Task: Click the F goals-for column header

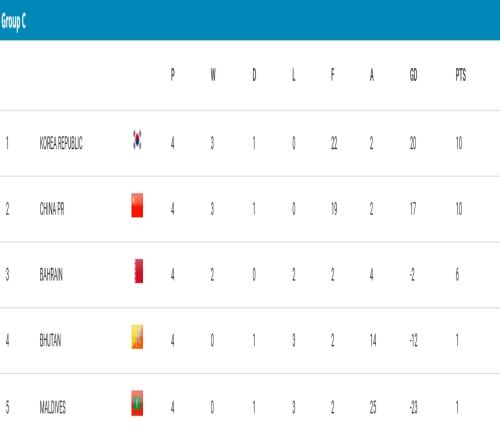Action: pos(332,75)
